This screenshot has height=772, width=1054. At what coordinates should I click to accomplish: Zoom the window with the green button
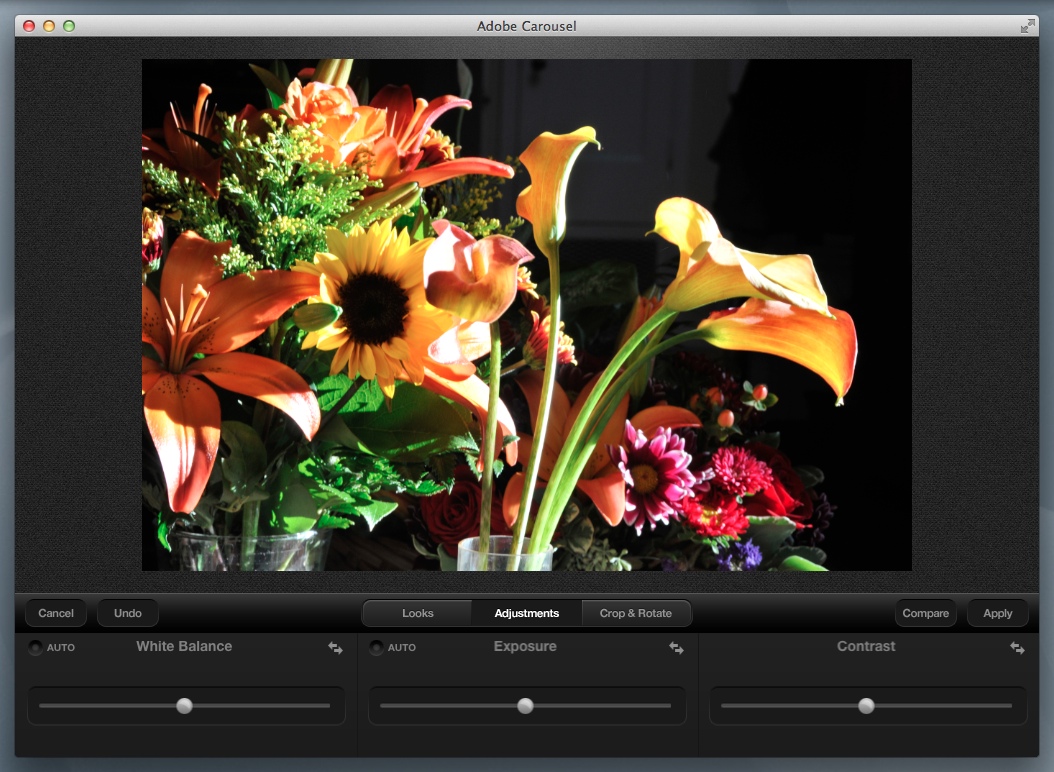tap(69, 26)
